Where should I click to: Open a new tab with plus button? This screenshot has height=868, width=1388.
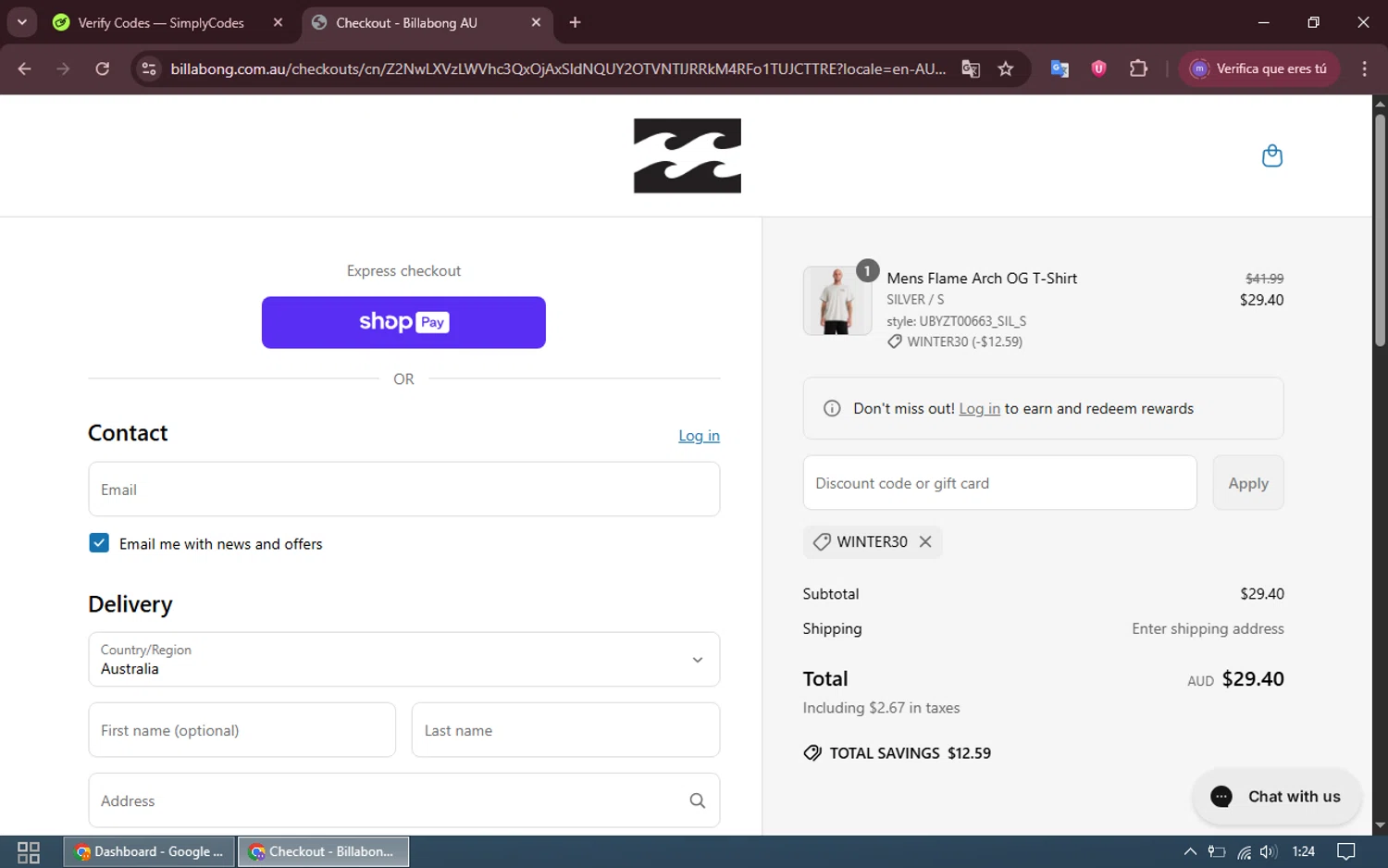(576, 22)
